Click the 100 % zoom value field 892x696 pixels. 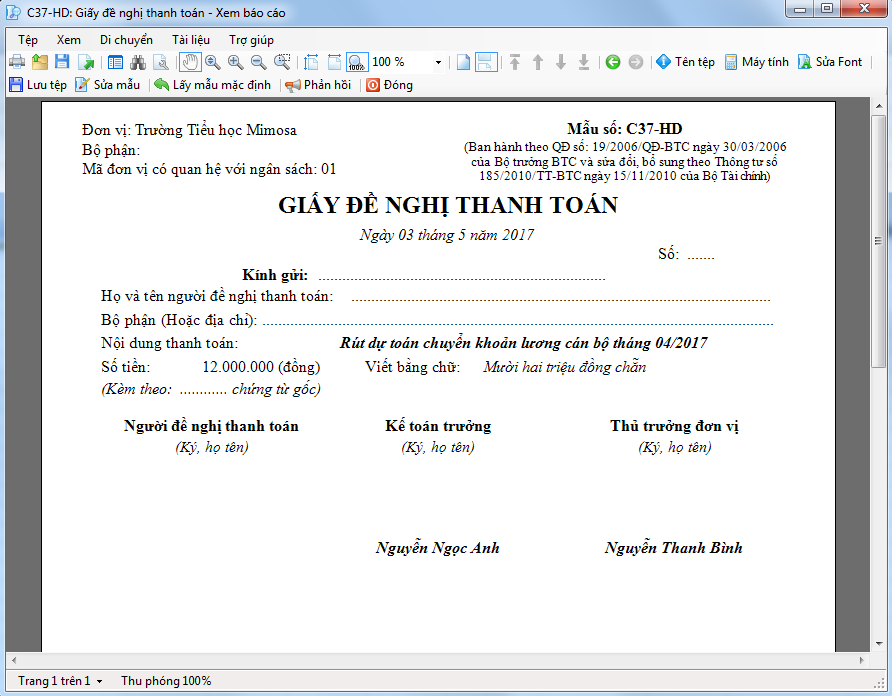[400, 62]
